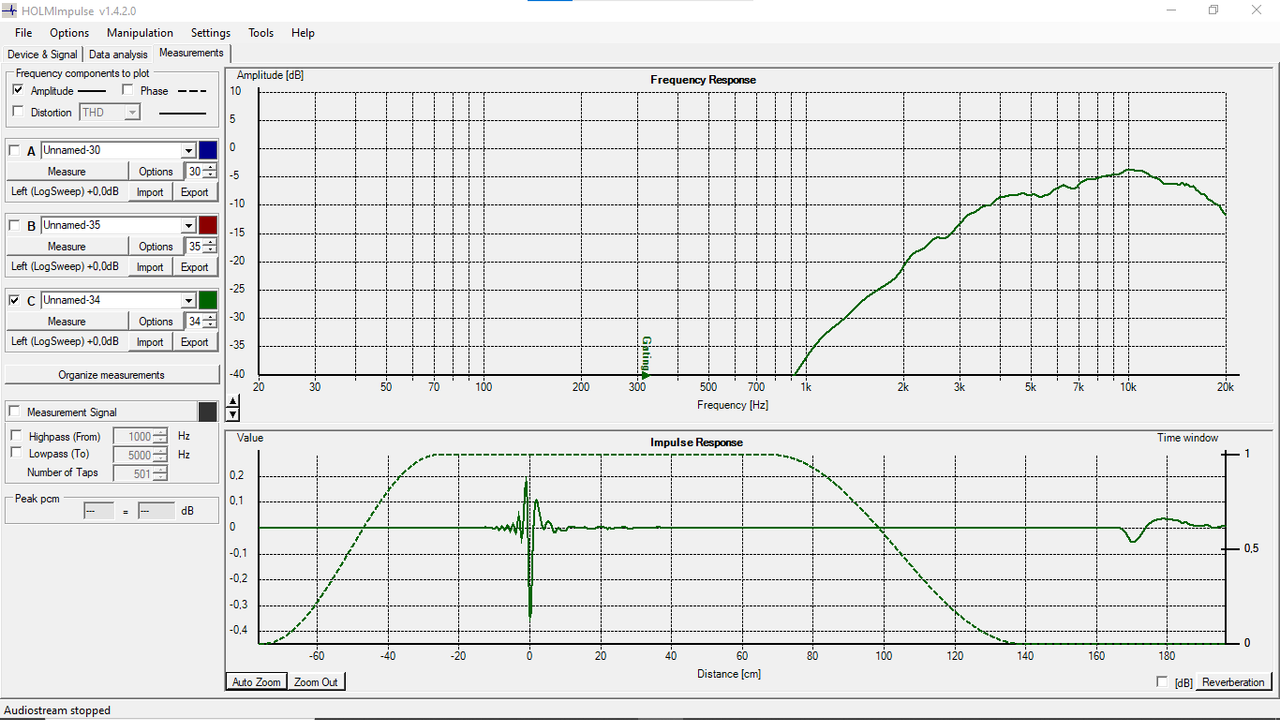Image resolution: width=1280 pixels, height=720 pixels.
Task: Click the dark red color swatch for slot B
Action: pyautogui.click(x=208, y=225)
